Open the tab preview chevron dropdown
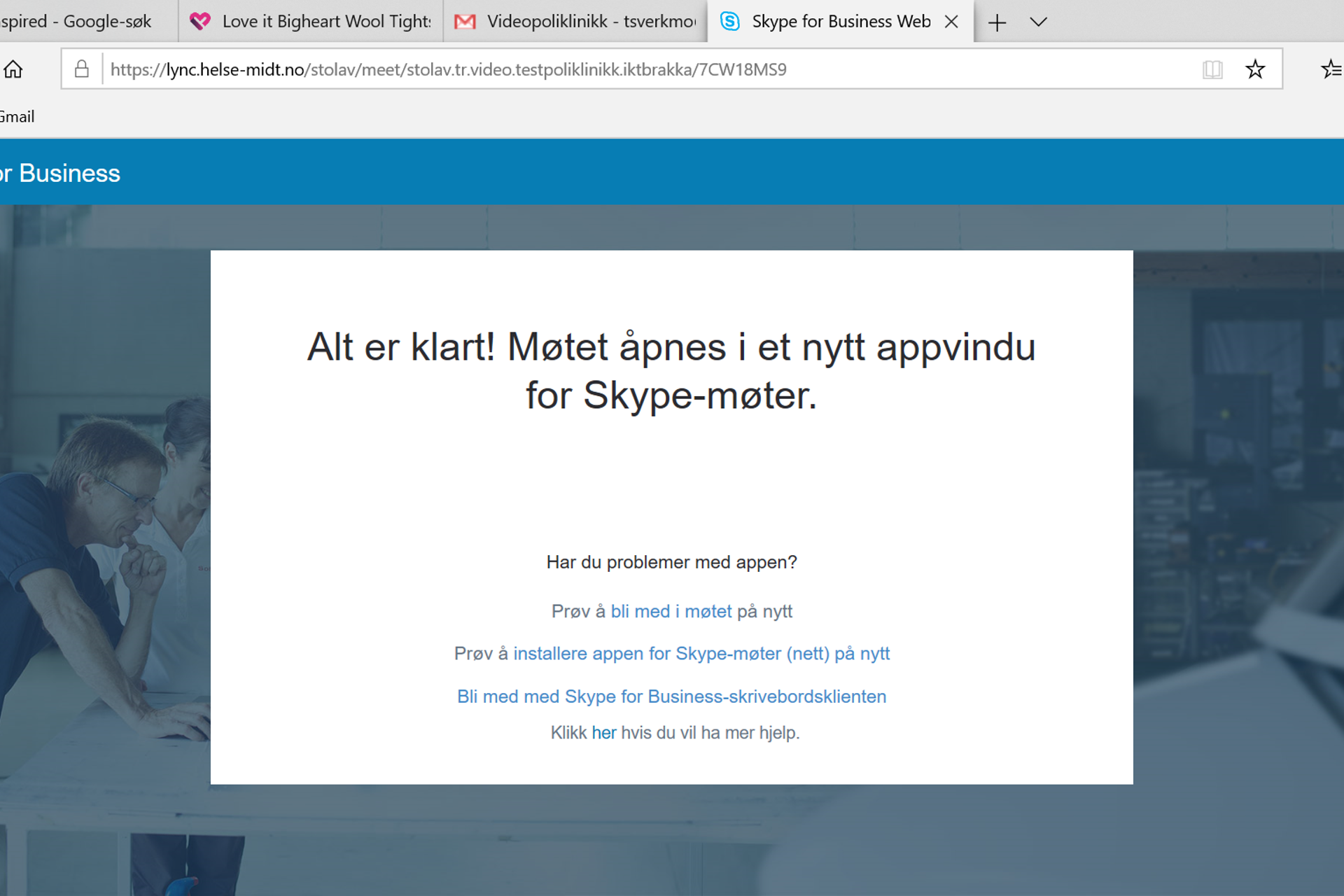The height and width of the screenshot is (896, 1344). coord(1037,22)
